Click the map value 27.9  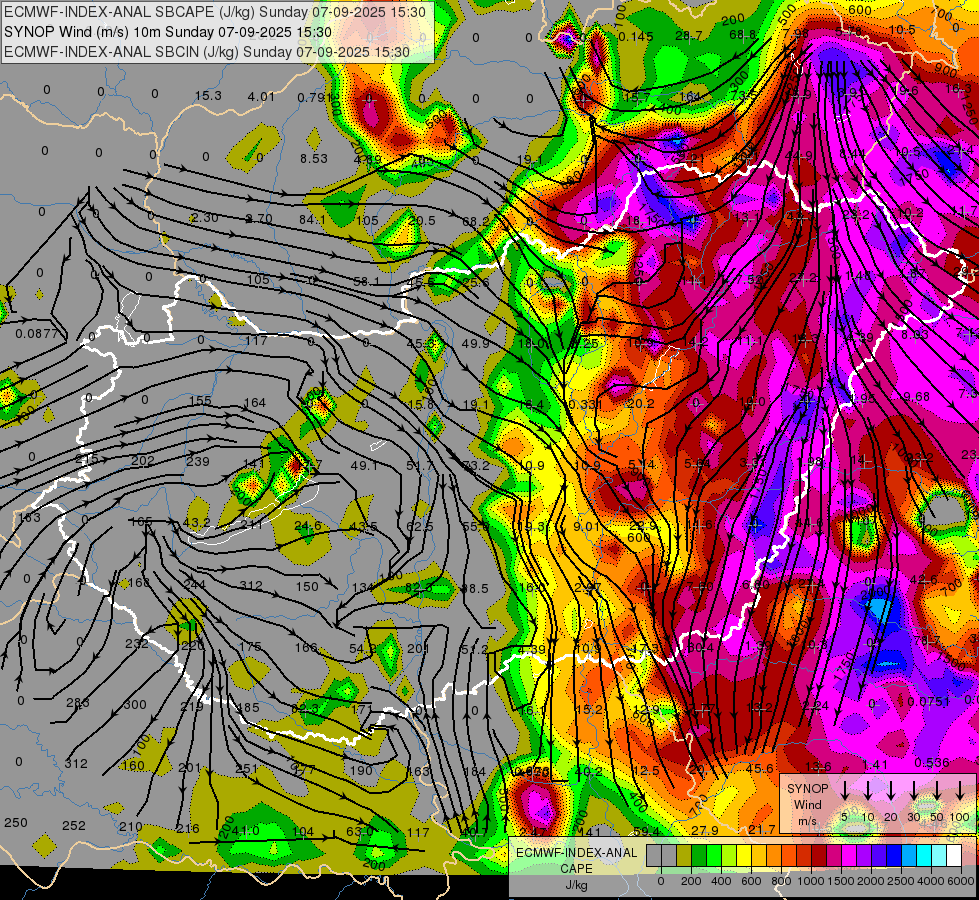[x=705, y=830]
